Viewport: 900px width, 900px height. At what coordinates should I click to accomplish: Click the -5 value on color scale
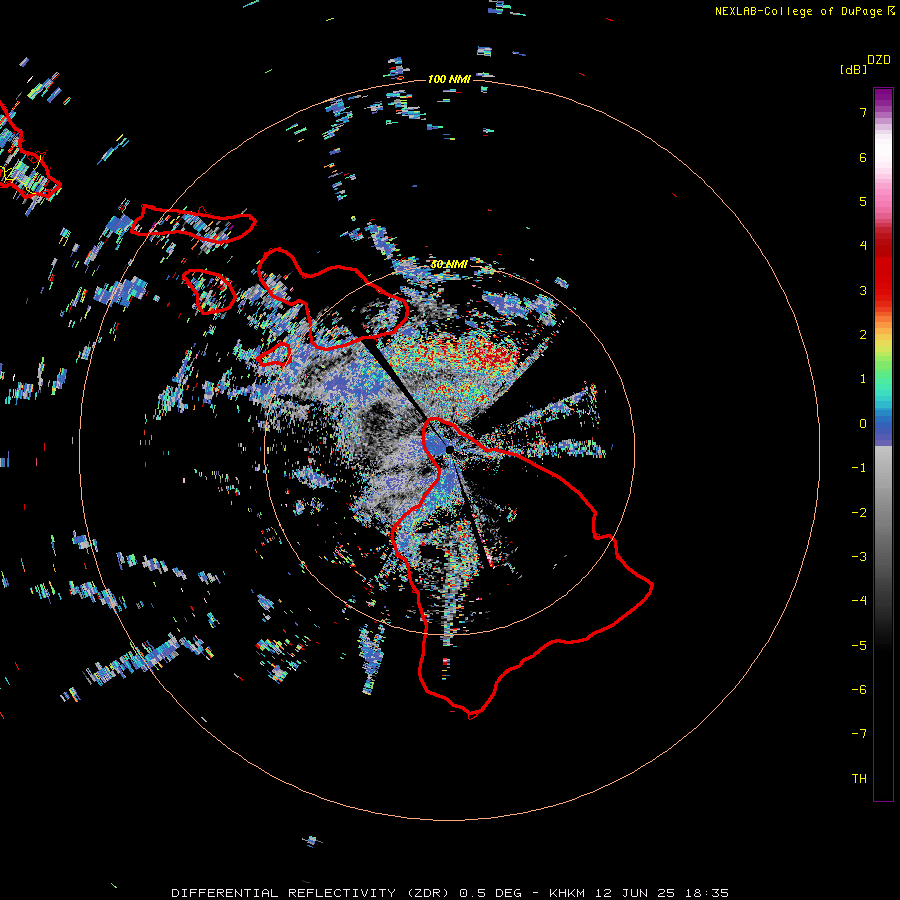coord(859,646)
